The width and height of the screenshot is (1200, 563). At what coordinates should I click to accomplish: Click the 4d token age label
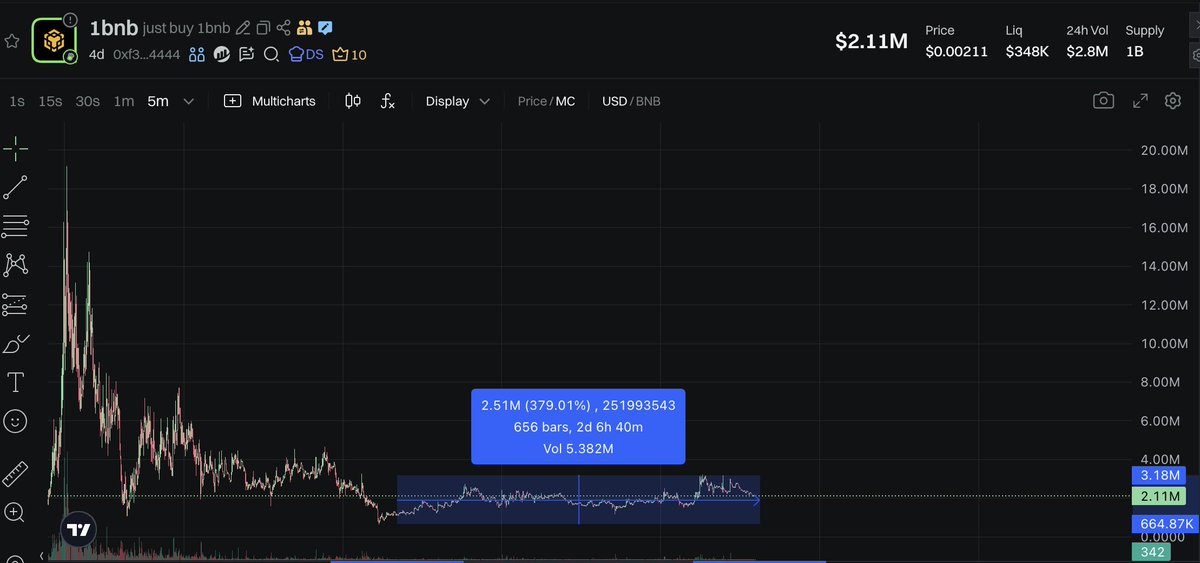97,54
